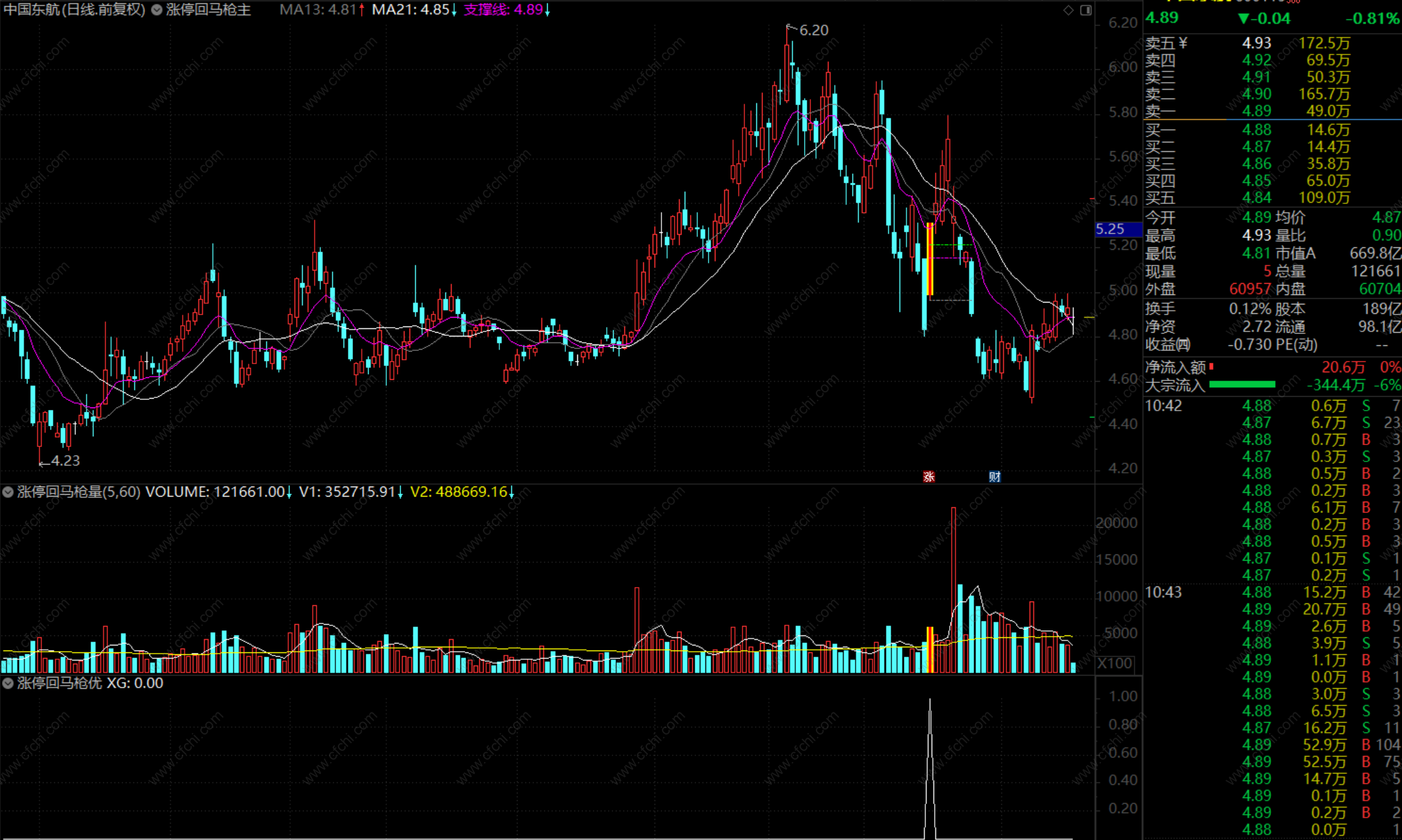Click the 中国东航(日线.前复权) chart title

click(x=74, y=10)
